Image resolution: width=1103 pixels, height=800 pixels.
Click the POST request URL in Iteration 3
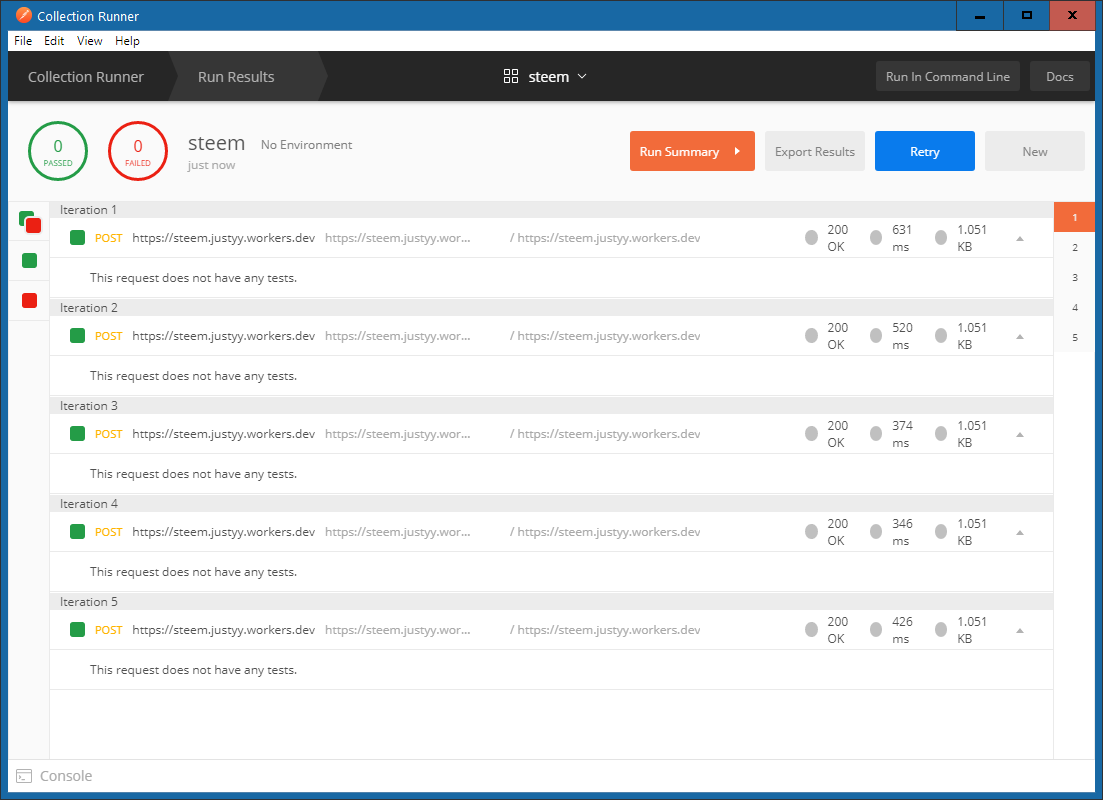[224, 434]
